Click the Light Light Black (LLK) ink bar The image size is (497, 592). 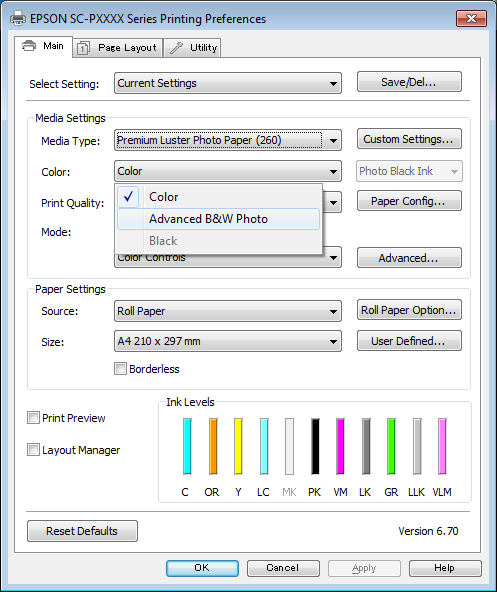pos(417,446)
